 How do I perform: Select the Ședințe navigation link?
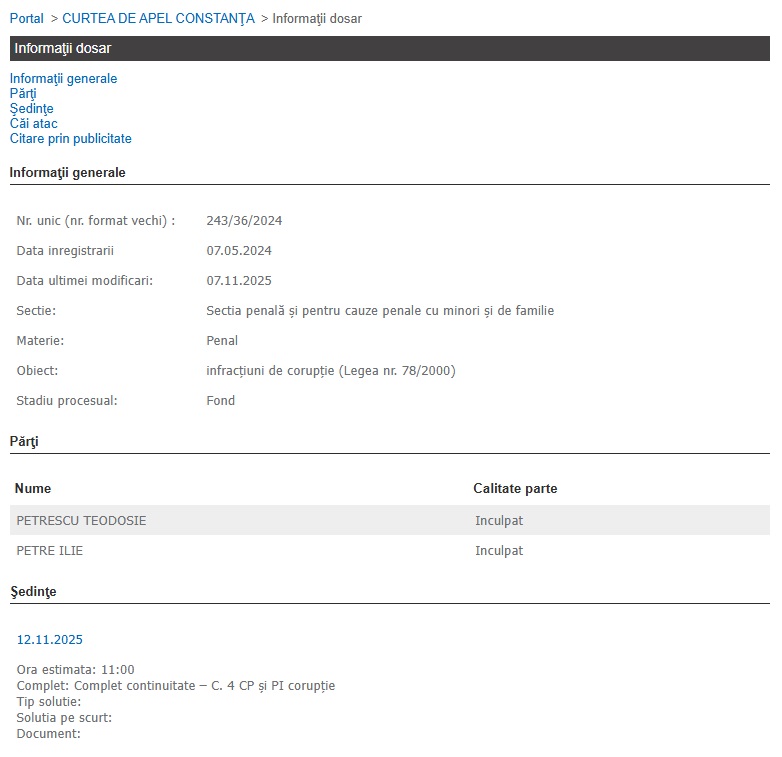(31, 108)
